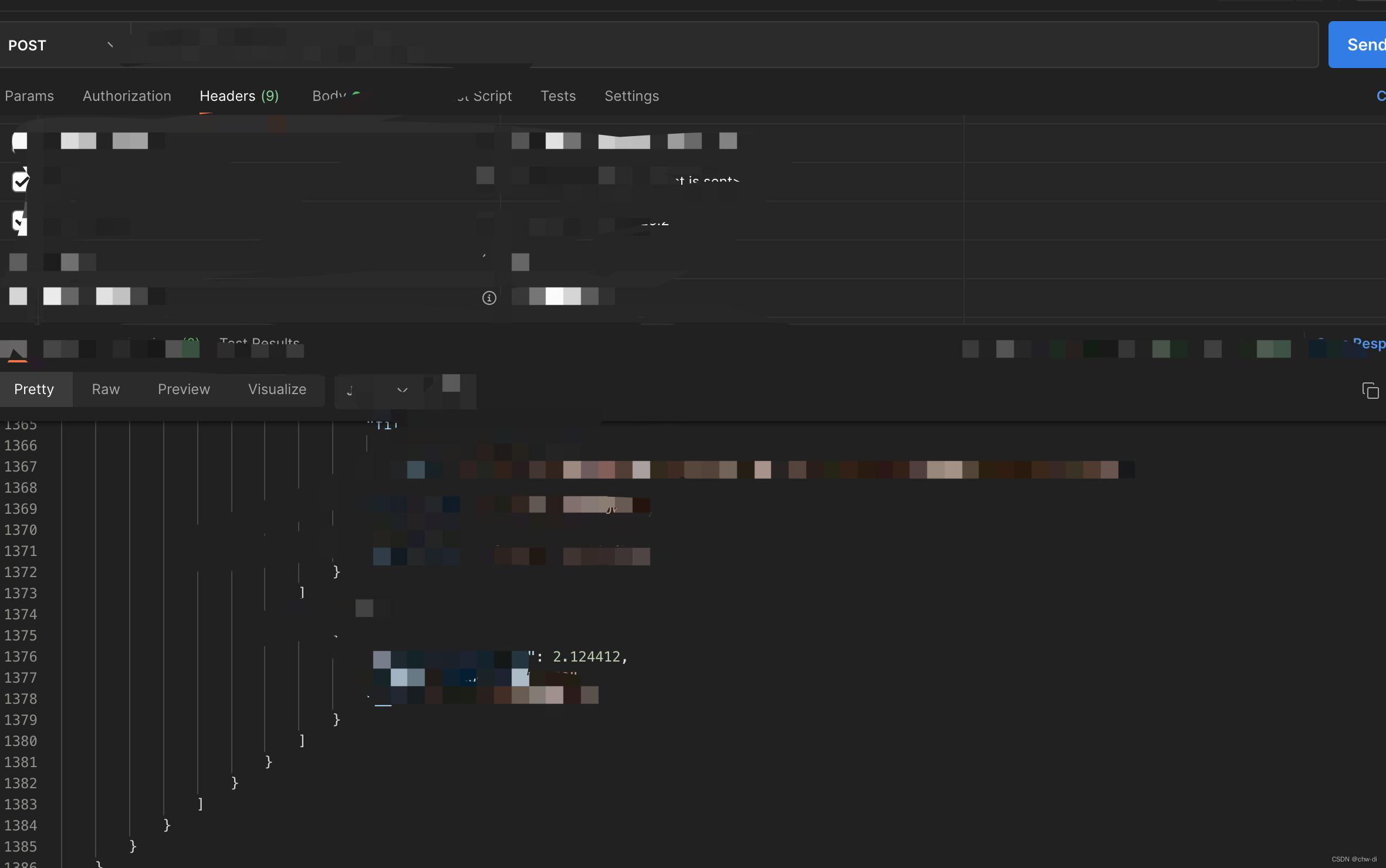Screen dimensions: 1386x868
Task: Go to the Tests tab
Action: click(x=558, y=96)
